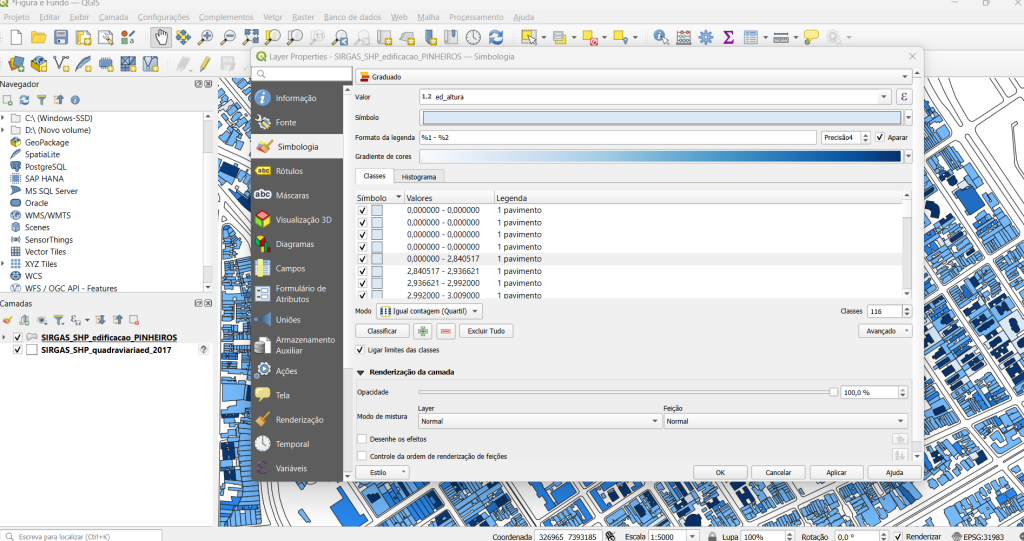
Task: Click the Gradiente de cores blue ramp
Action: pyautogui.click(x=660, y=156)
